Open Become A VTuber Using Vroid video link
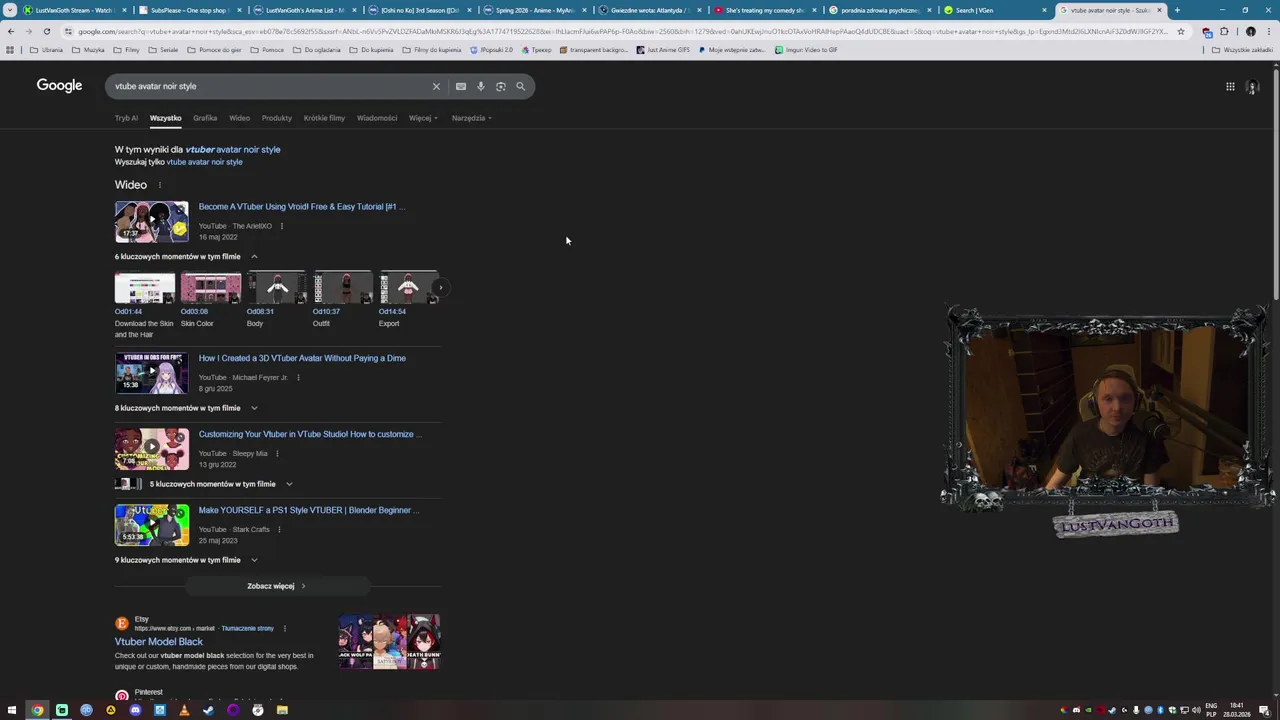The height and width of the screenshot is (720, 1280). click(x=302, y=207)
